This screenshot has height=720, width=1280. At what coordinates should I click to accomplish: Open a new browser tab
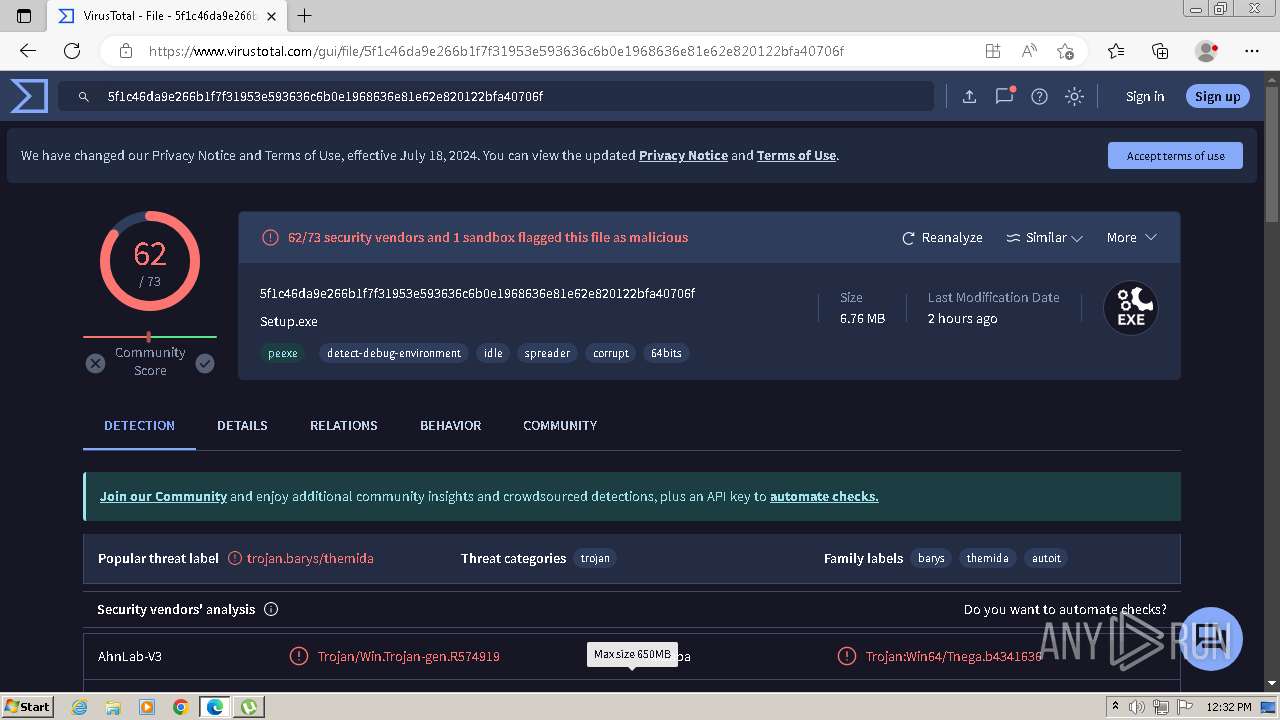coord(305,16)
